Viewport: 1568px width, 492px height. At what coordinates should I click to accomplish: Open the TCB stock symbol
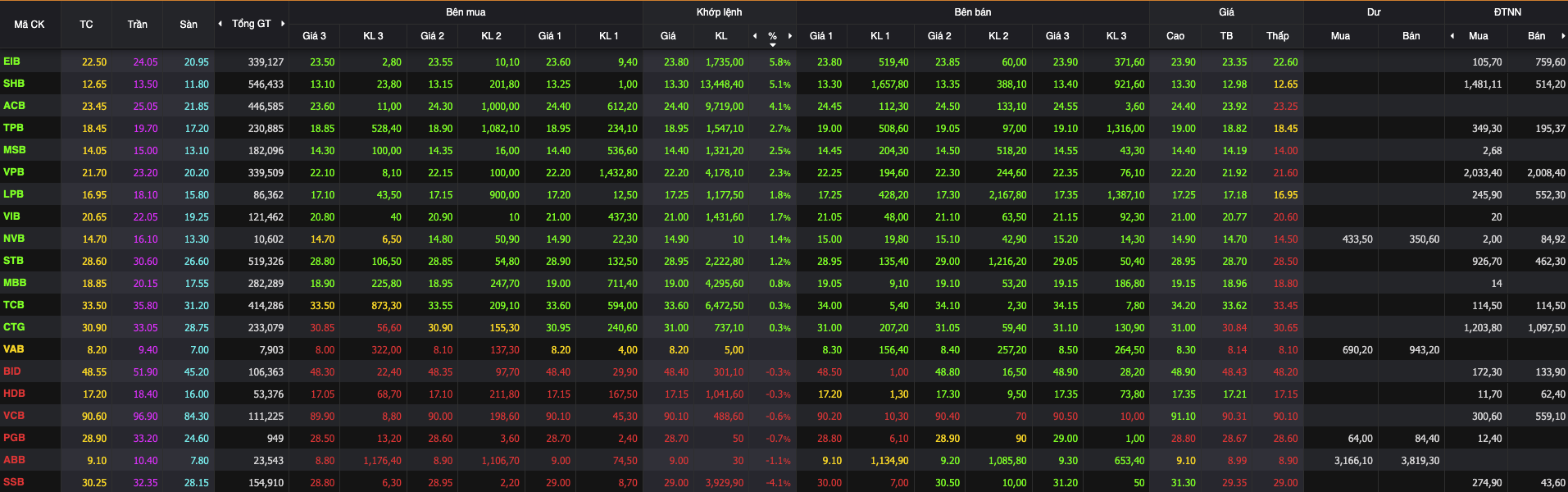(x=14, y=305)
